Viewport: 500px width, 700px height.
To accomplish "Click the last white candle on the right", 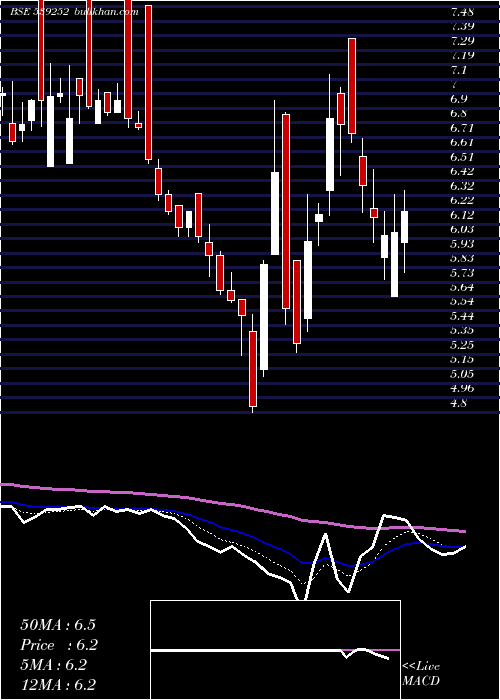I will (404, 227).
